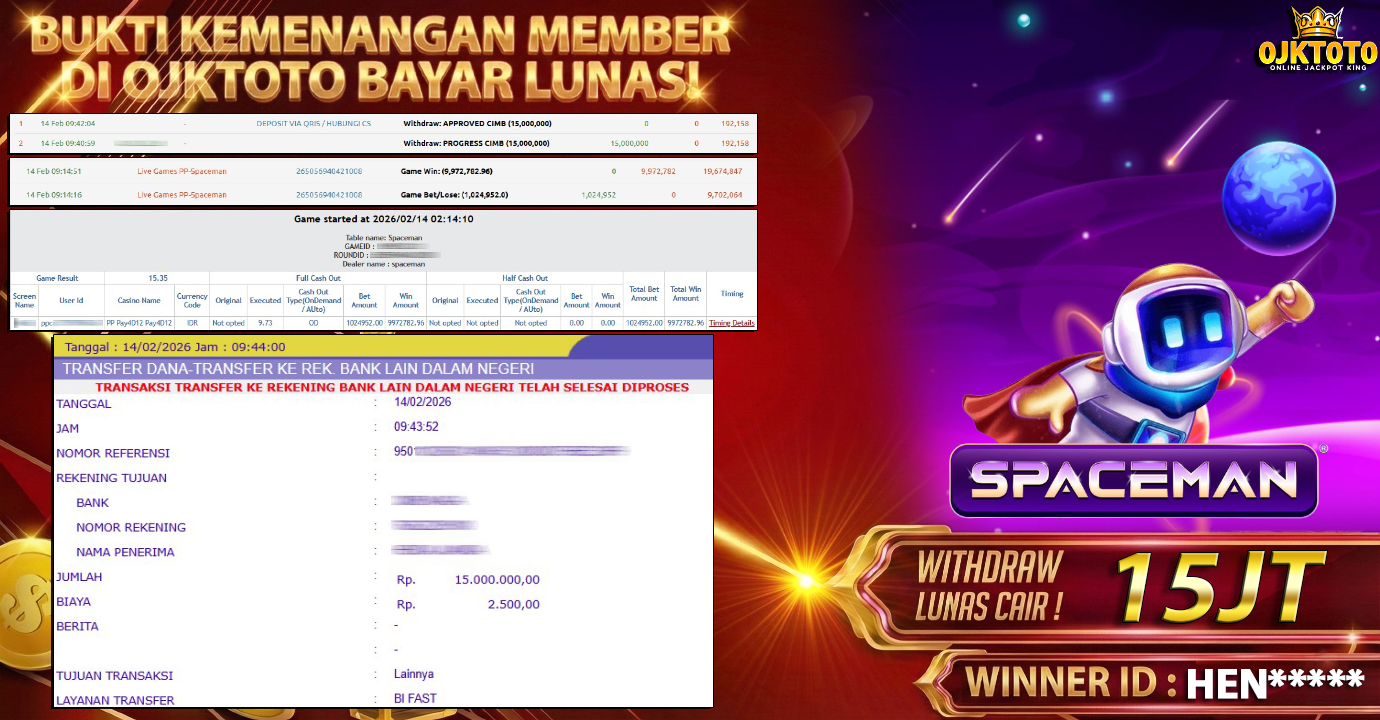Click the Game Bet/Lose transaction row
Viewport: 1380px width, 720px height.
[x=454, y=195]
